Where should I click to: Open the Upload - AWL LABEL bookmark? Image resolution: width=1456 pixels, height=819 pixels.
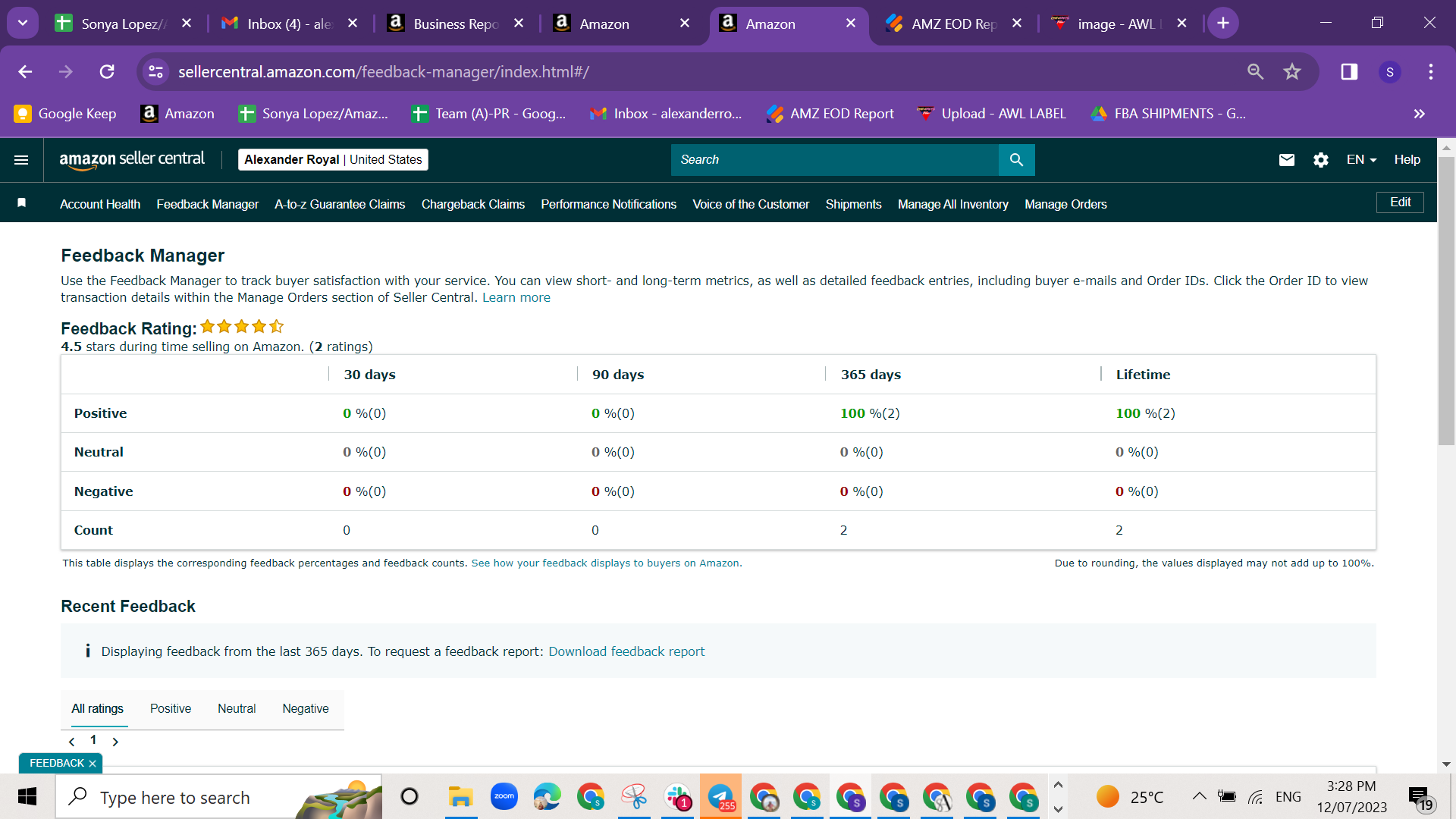click(x=991, y=114)
